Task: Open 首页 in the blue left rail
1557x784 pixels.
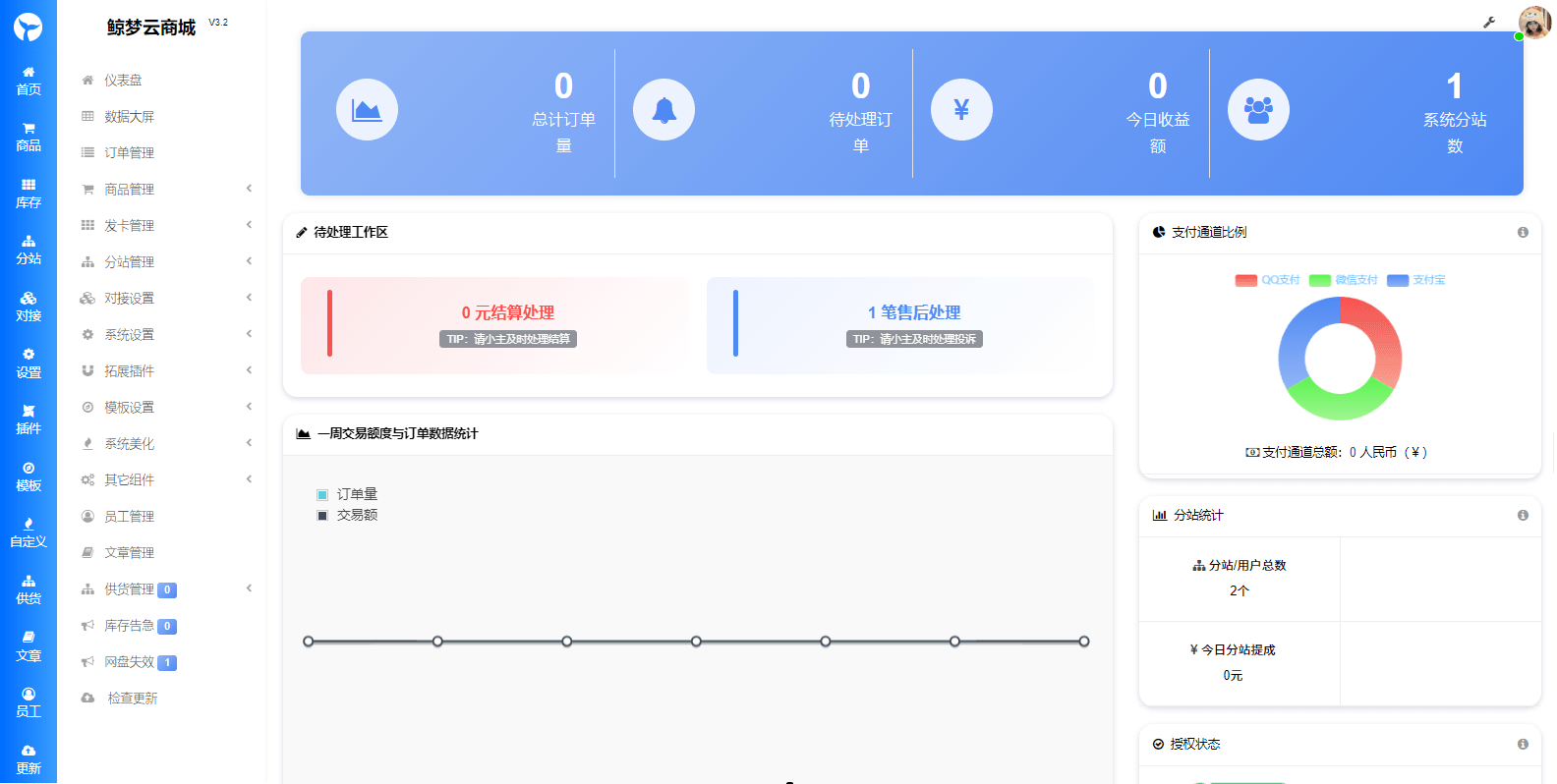Action: (29, 81)
